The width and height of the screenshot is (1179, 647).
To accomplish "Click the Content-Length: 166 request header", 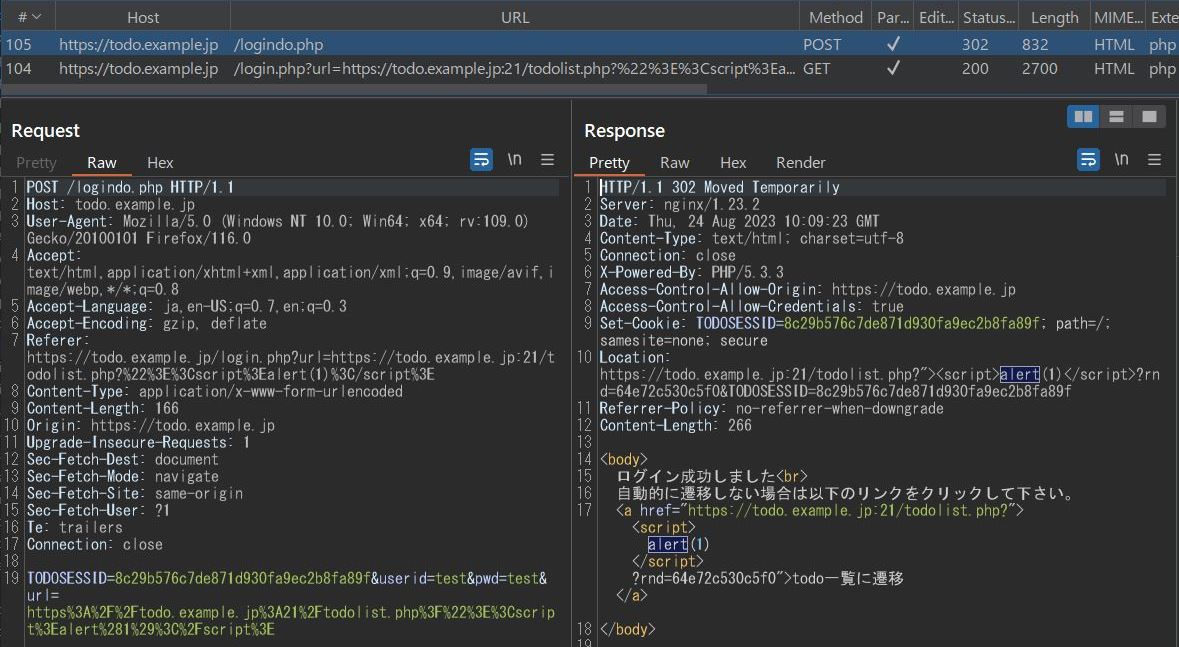I will coord(103,408).
